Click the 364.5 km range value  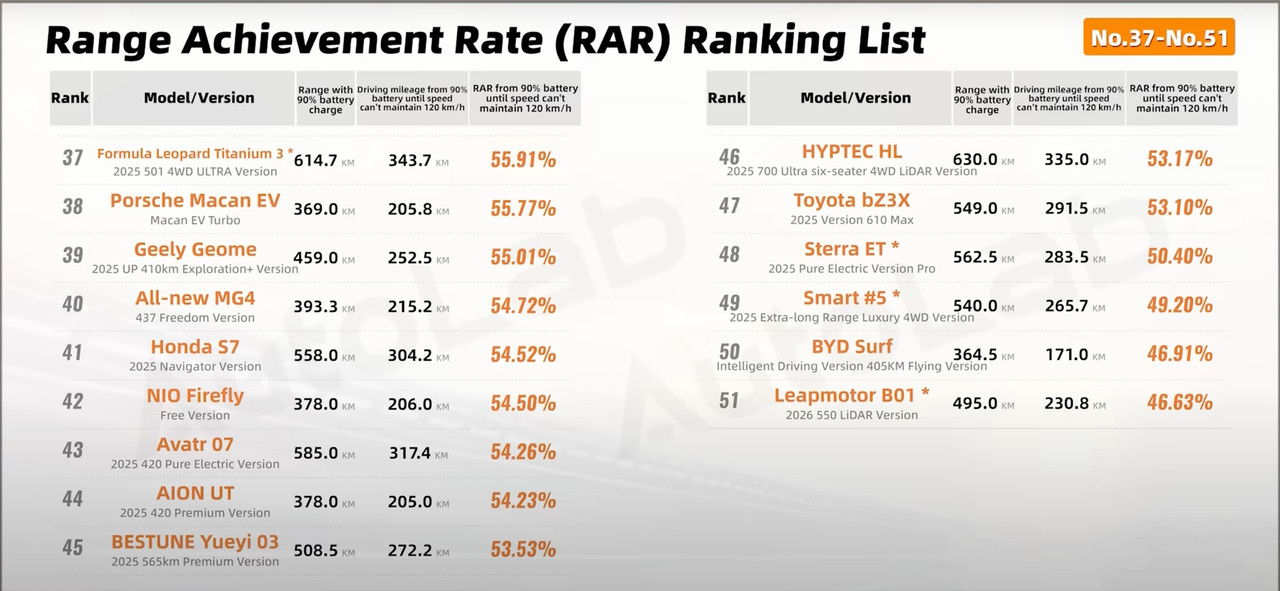[x=976, y=354]
